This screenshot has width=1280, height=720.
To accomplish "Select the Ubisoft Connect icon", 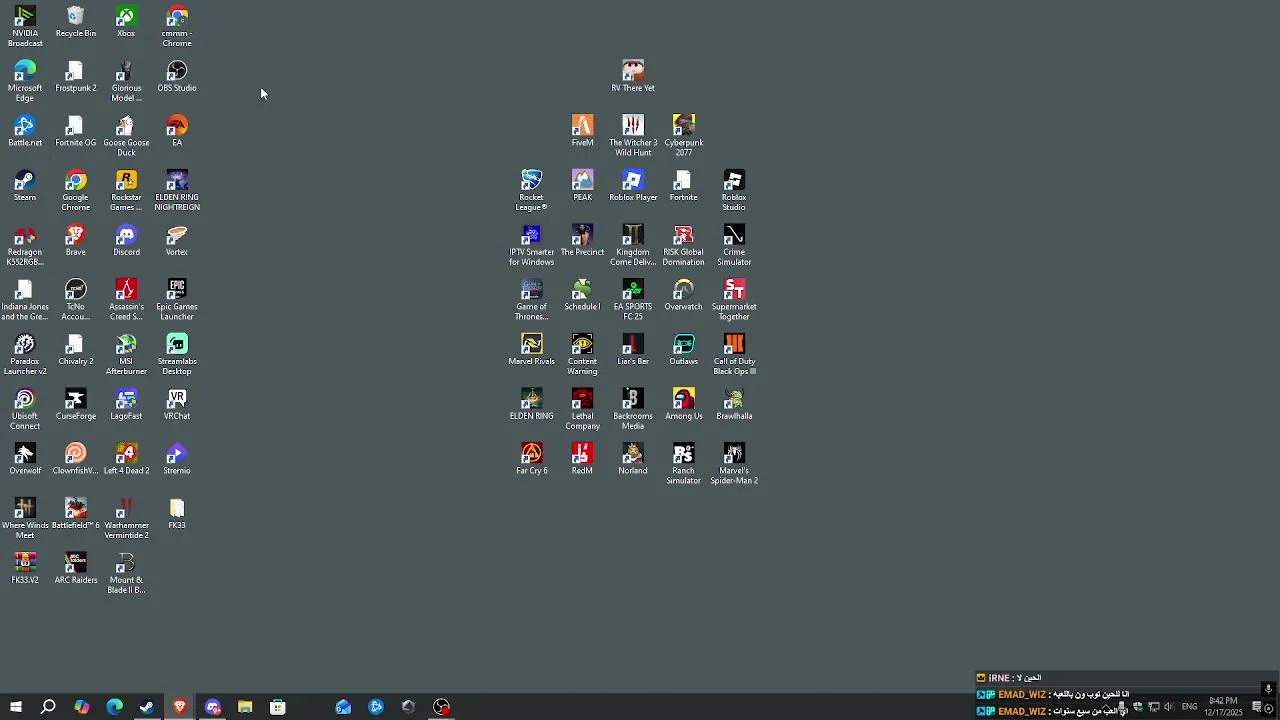I will click(25, 409).
